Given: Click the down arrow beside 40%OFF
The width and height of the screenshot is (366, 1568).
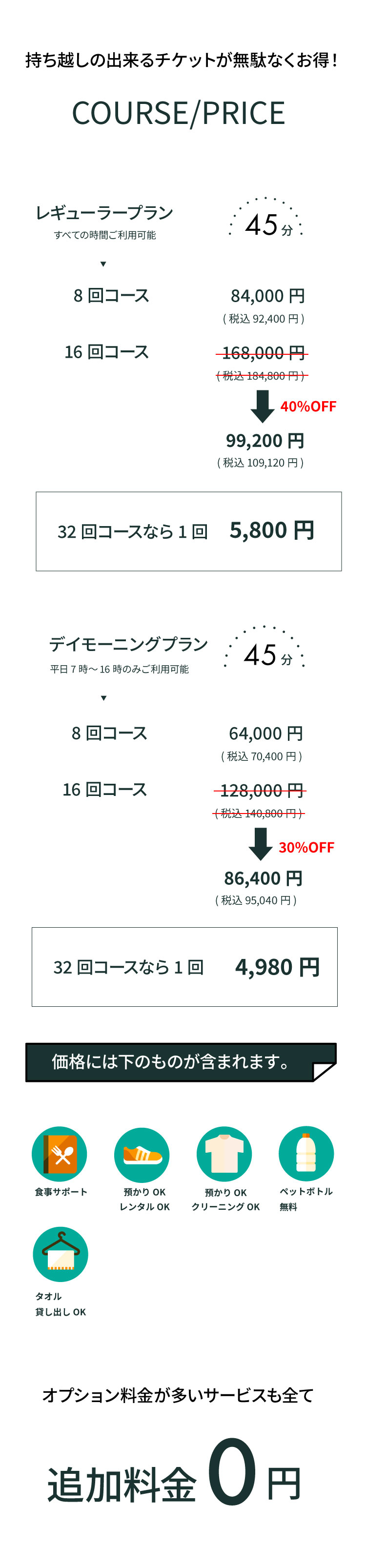Looking at the screenshot, I should (263, 407).
